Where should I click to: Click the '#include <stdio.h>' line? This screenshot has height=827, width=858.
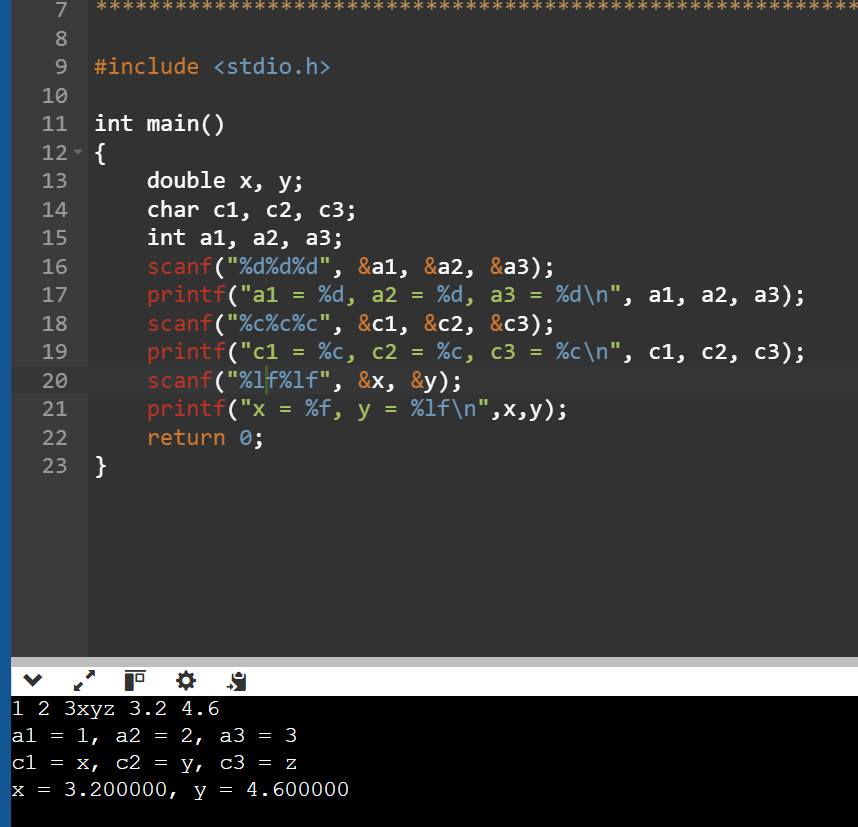point(212,67)
